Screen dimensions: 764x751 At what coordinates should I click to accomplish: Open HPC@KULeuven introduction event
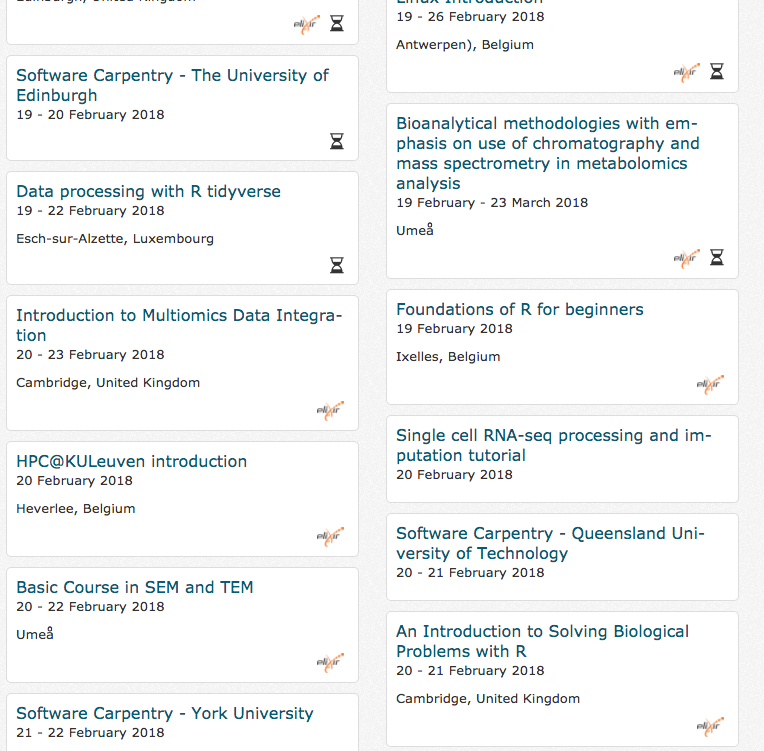(131, 461)
